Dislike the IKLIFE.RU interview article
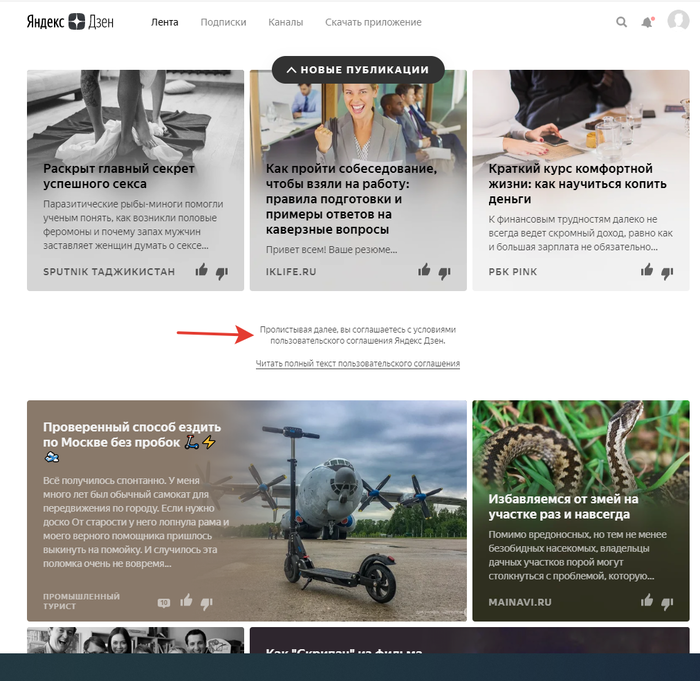 click(444, 271)
